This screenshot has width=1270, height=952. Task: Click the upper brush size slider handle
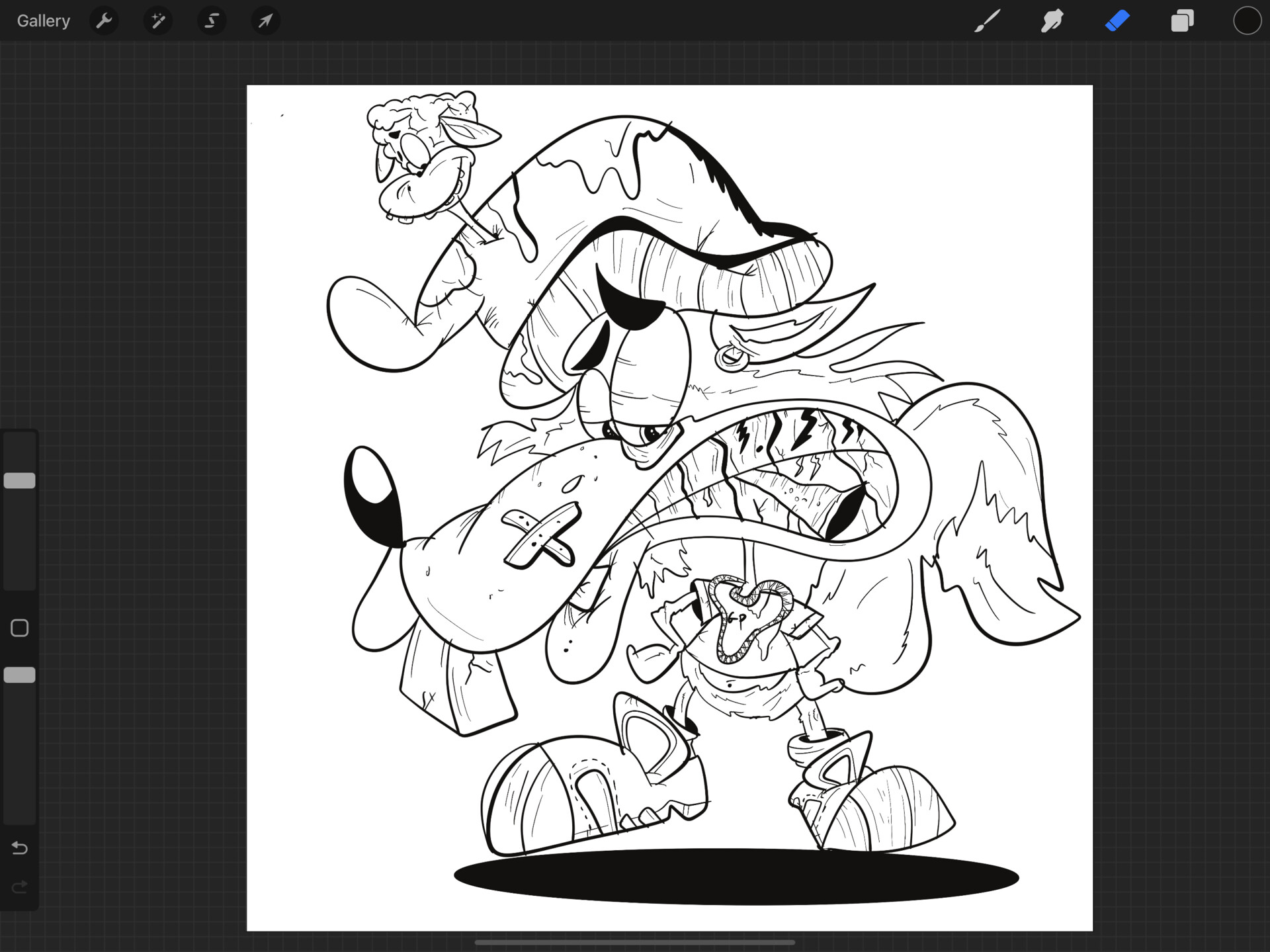pyautogui.click(x=20, y=481)
